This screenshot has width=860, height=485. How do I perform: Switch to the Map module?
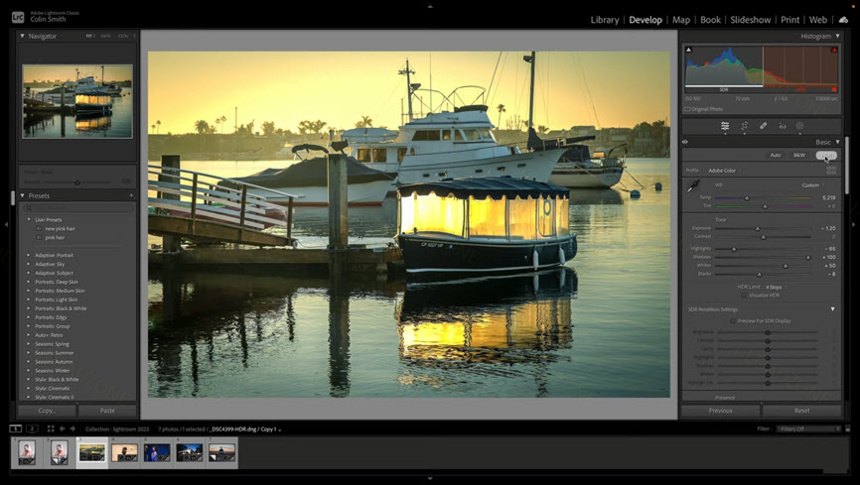[x=681, y=20]
